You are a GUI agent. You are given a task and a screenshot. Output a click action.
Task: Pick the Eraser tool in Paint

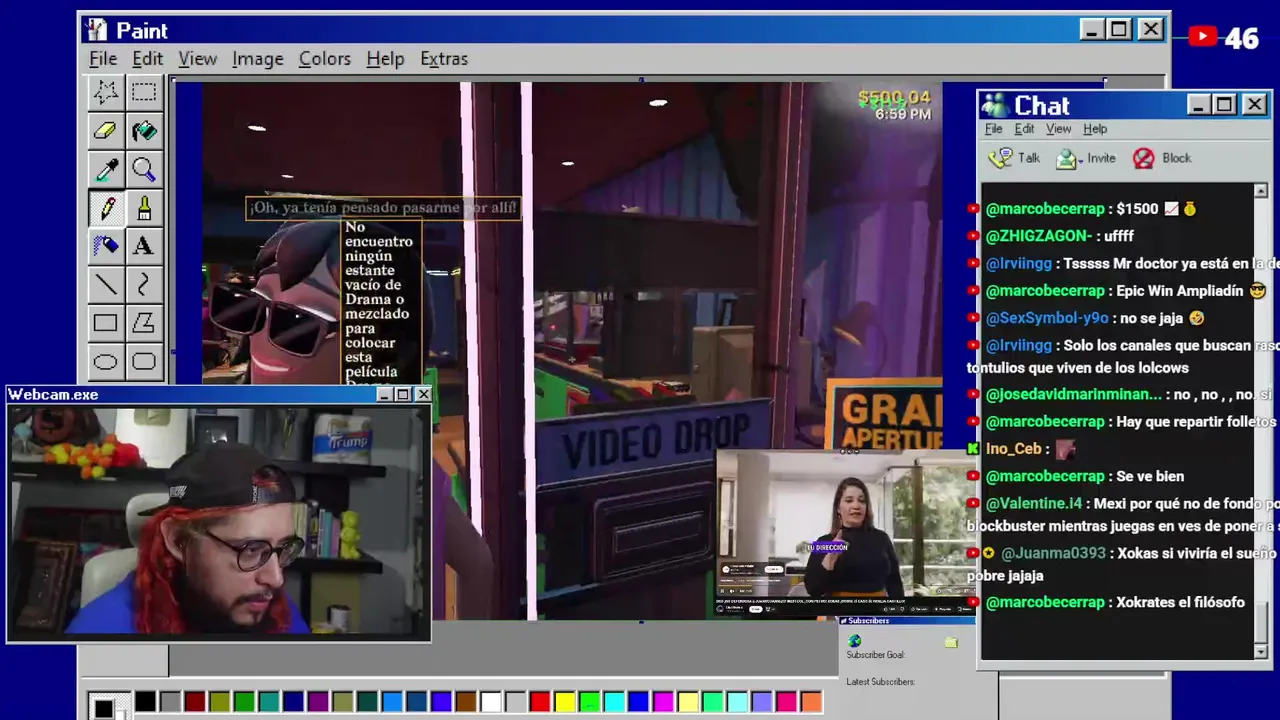105,131
